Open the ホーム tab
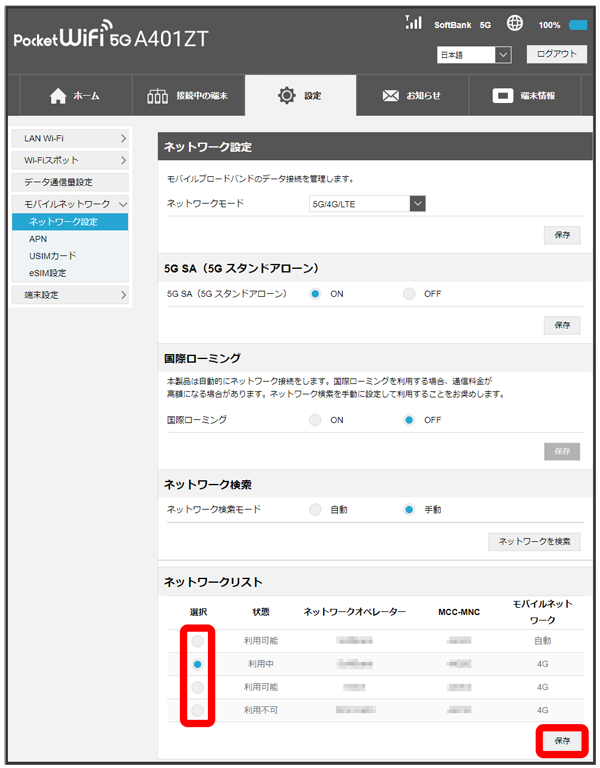Viewport: 600px width, 768px height. pos(75,96)
